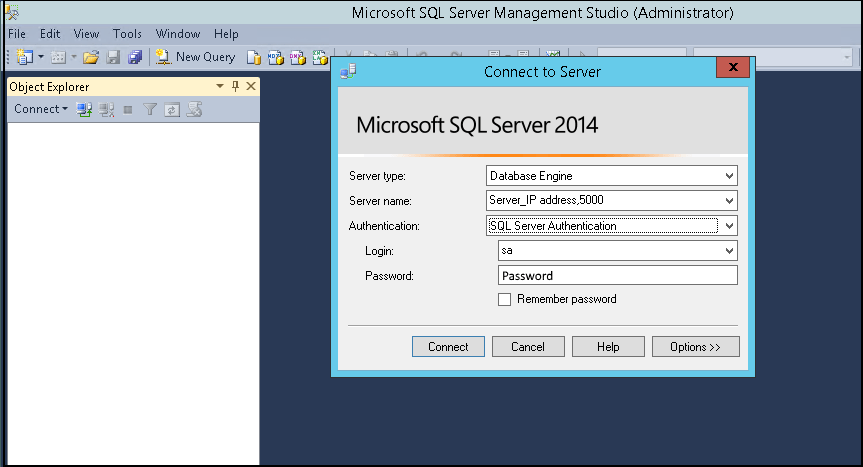Click the Database Engine Query icon
This screenshot has width=863, height=467.
click(x=254, y=57)
